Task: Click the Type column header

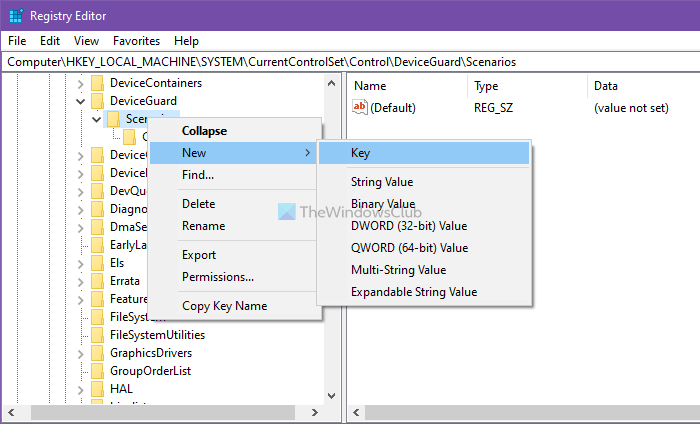Action: 486,86
